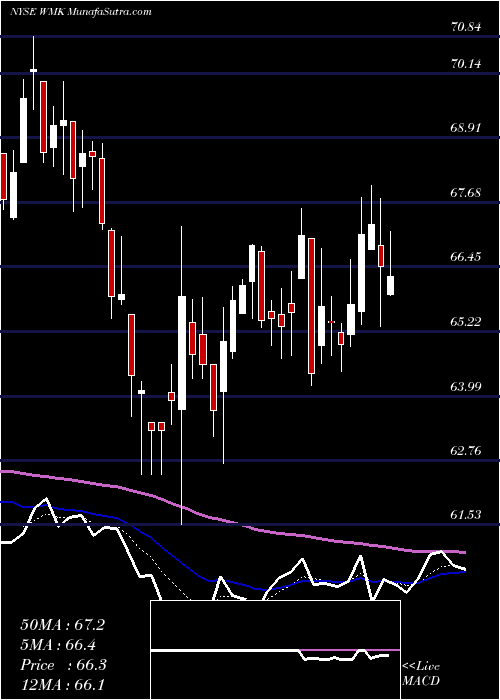Click the 63.99 price level label

[x=466, y=386]
